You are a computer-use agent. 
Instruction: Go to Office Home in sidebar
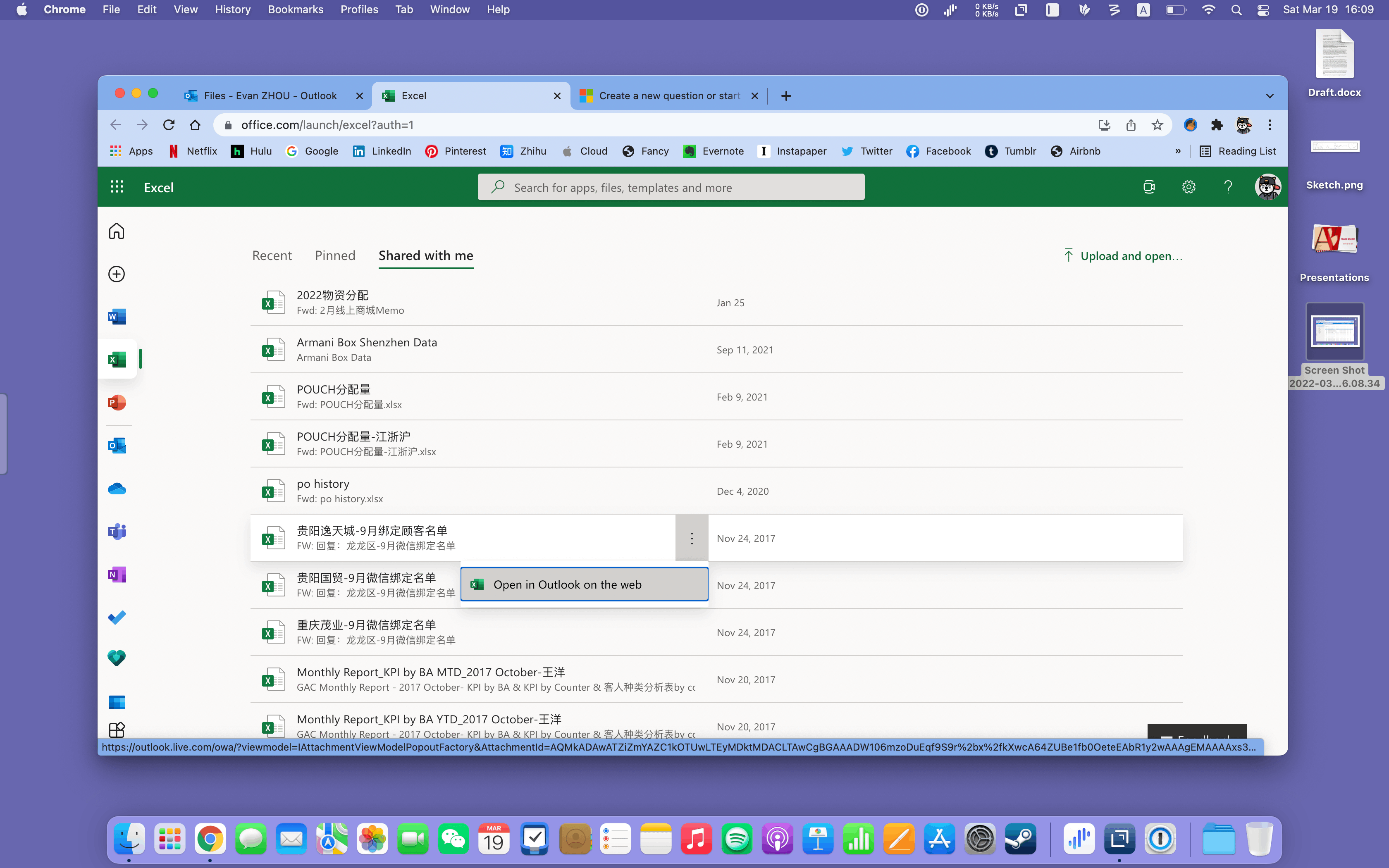[117, 231]
